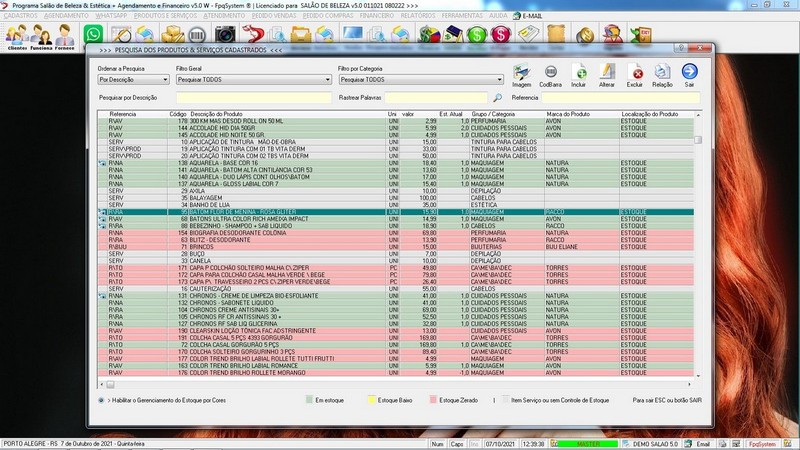Viewport: 800px width, 450px height.
Task: Click the barcode toolbar icon
Action: click(x=197, y=35)
